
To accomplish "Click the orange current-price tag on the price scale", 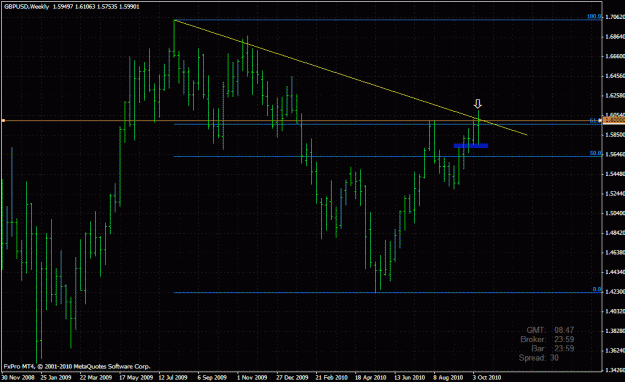I will click(x=614, y=120).
